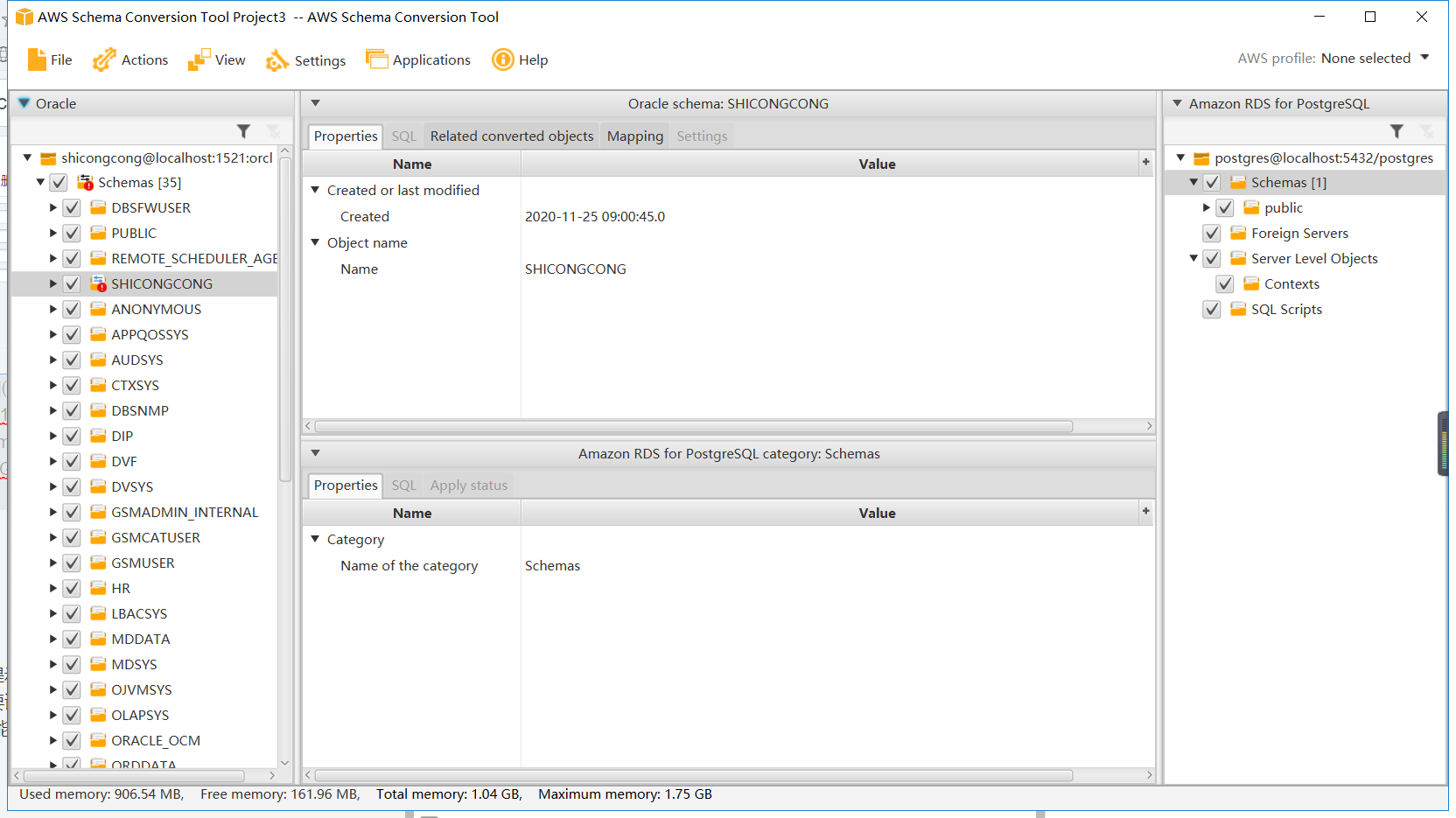This screenshot has height=818, width=1456.
Task: Click the DVSYS schema folder icon
Action: point(98,487)
